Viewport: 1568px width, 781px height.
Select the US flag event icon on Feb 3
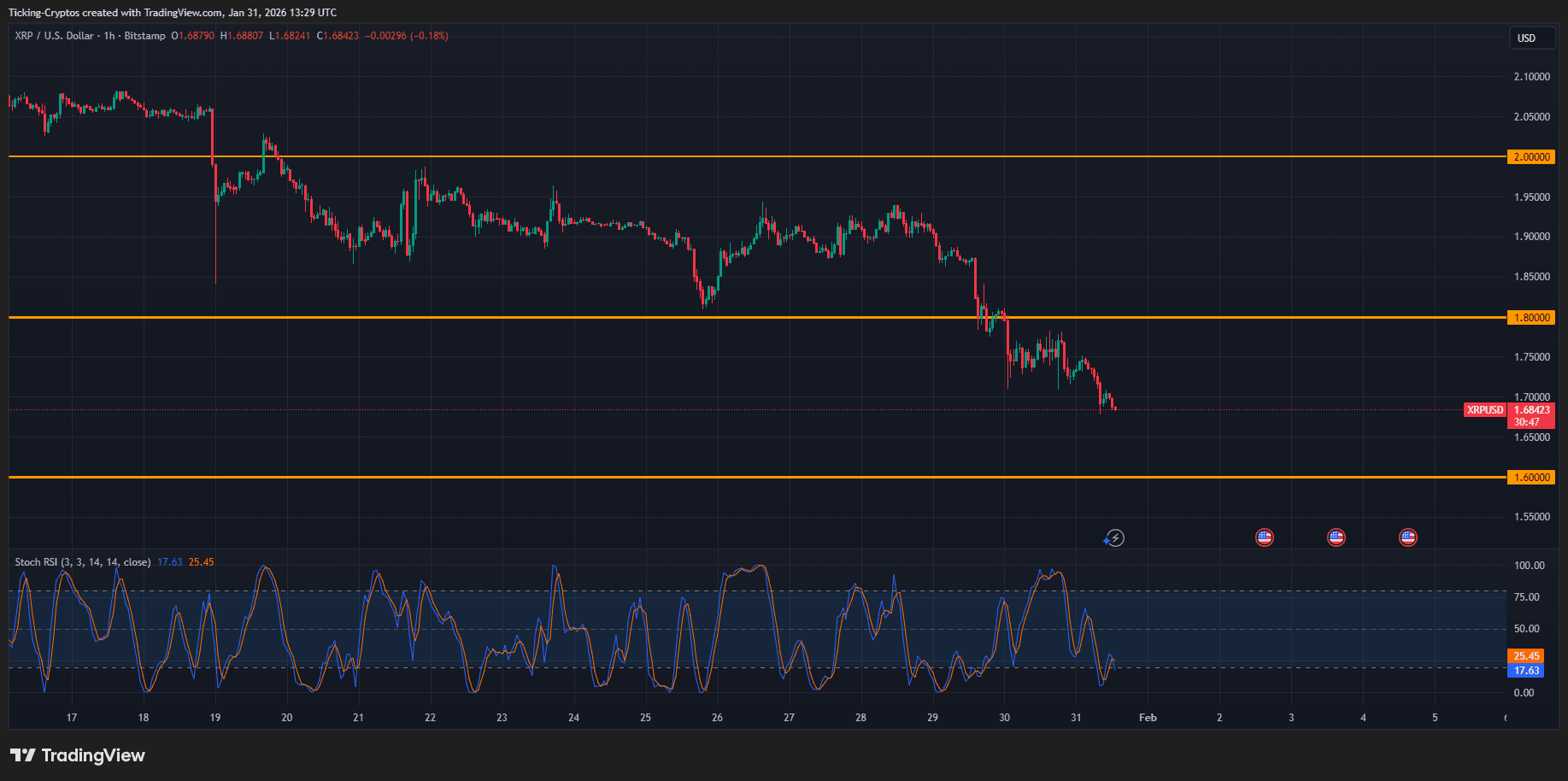coord(1336,537)
